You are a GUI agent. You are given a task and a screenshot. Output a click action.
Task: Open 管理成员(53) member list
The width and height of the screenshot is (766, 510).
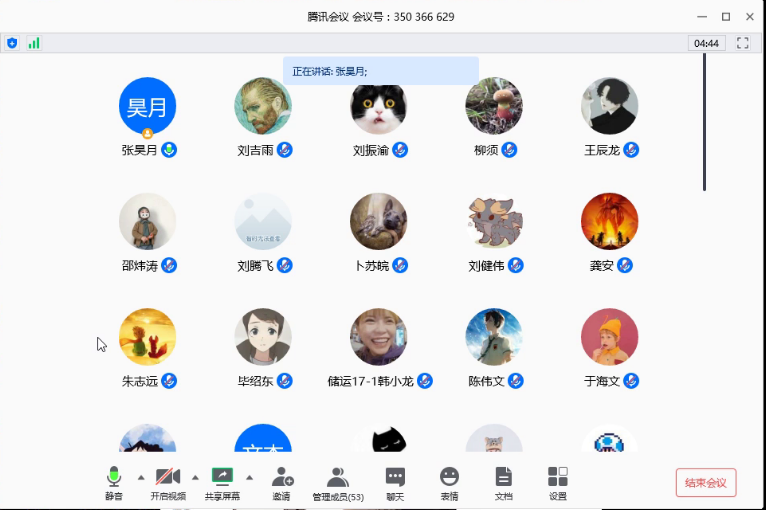[x=338, y=477]
